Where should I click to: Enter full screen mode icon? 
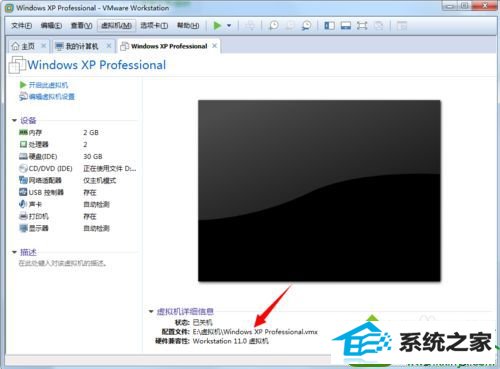pyautogui.click(x=362, y=25)
